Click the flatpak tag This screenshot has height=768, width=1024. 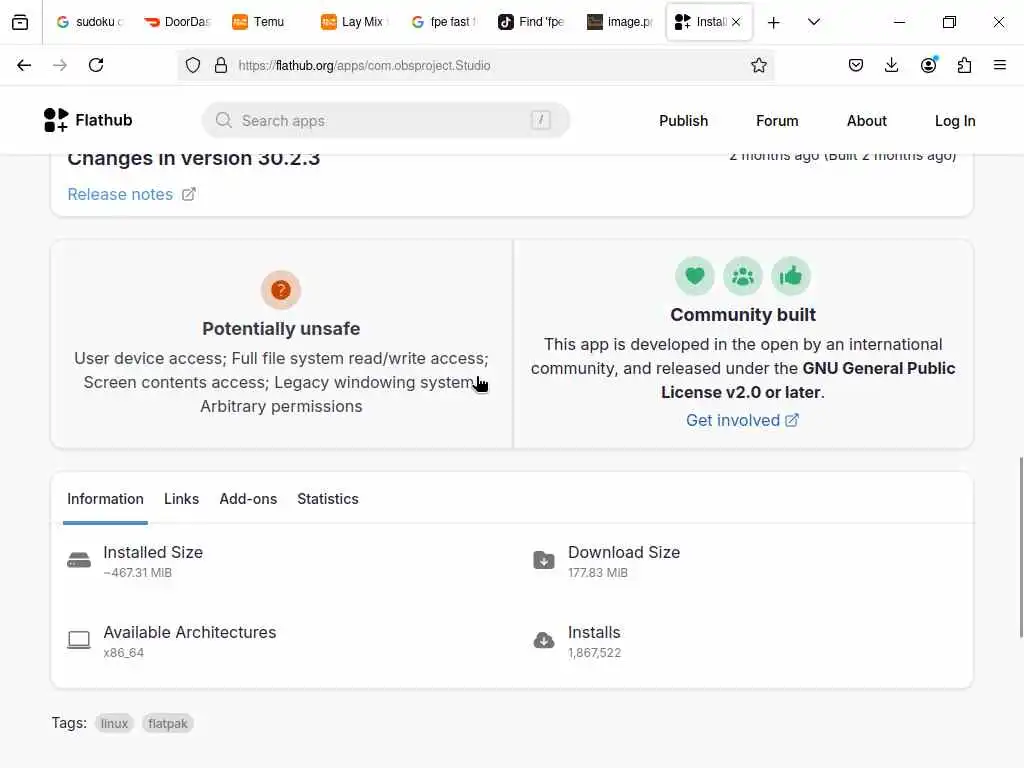tap(168, 724)
